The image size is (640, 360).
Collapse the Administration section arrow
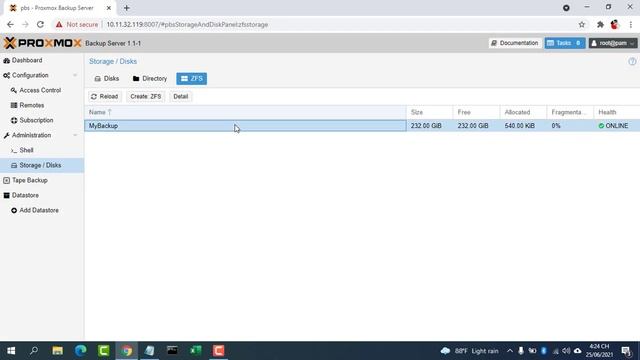pos(75,135)
